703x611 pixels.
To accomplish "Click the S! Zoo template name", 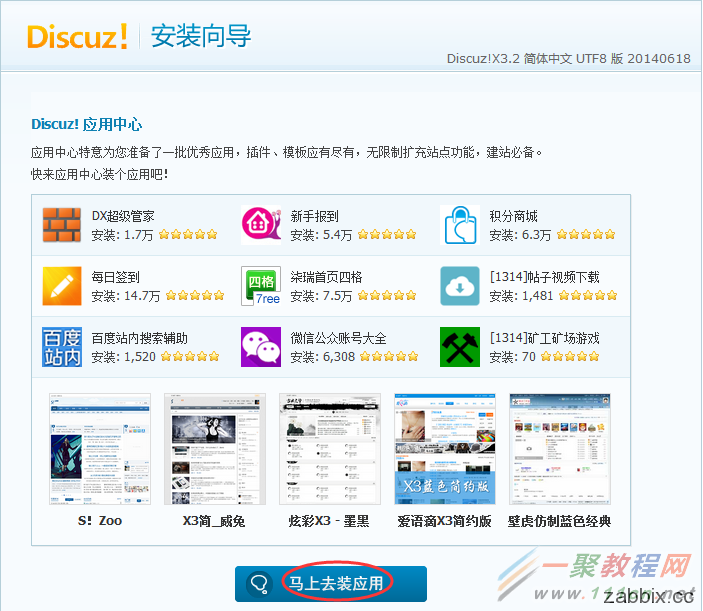I will click(100, 521).
